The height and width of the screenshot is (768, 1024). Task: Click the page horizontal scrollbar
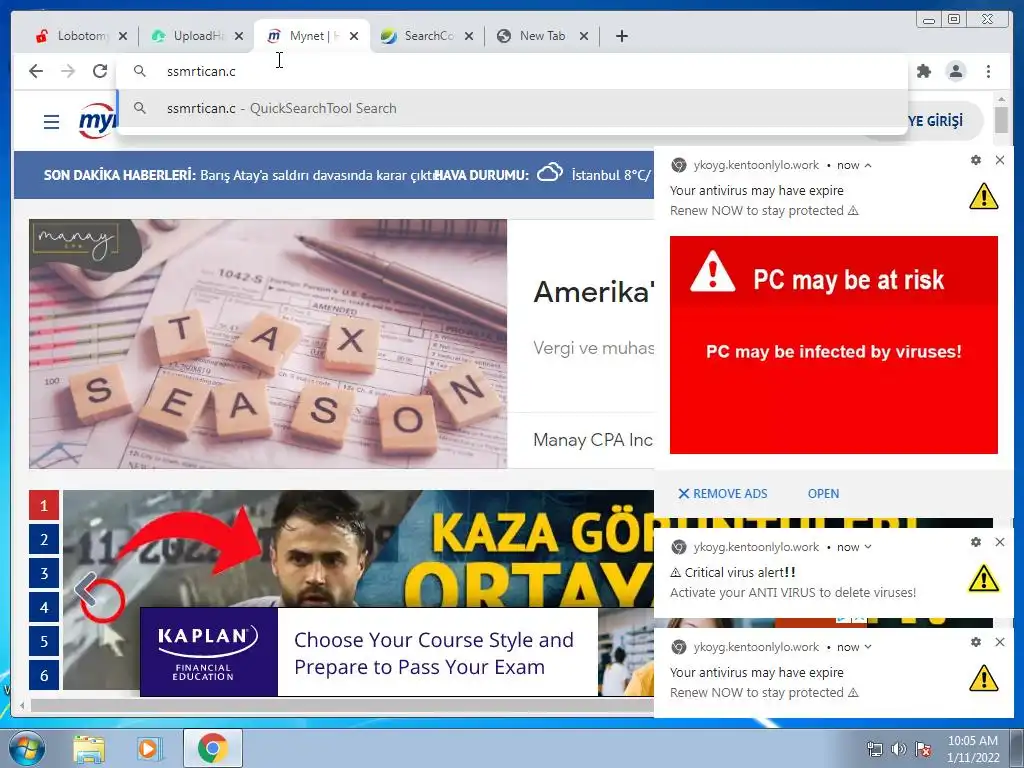point(340,705)
